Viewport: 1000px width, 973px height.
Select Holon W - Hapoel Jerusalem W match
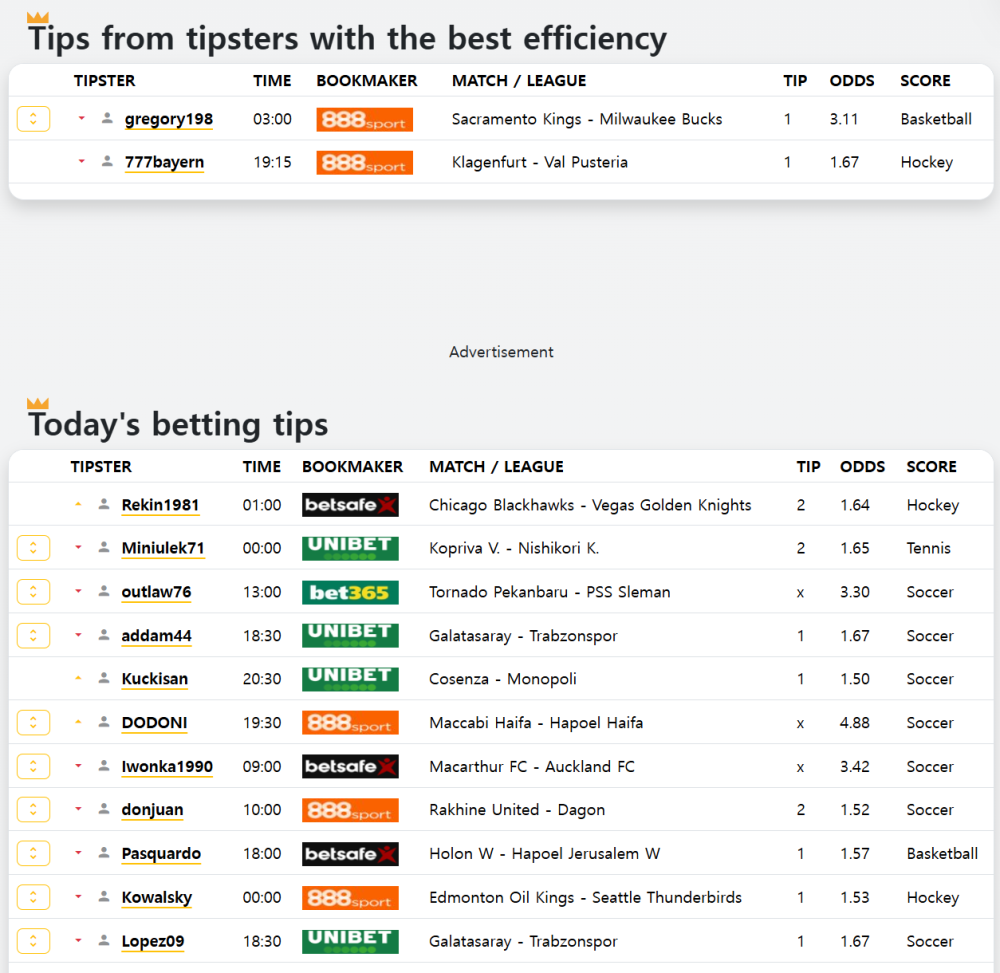(x=545, y=854)
